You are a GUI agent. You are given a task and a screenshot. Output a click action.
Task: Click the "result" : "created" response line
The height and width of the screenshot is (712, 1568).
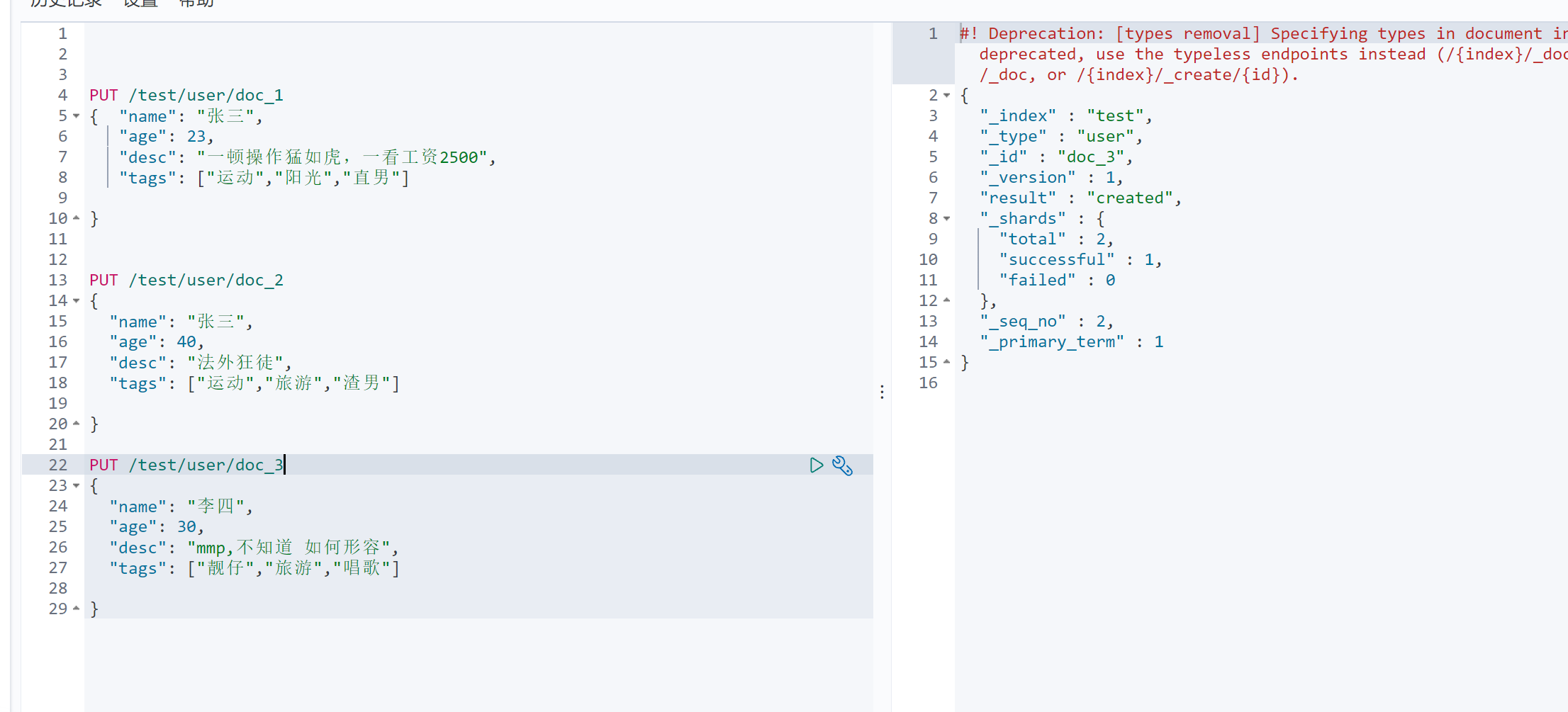coord(1081,198)
